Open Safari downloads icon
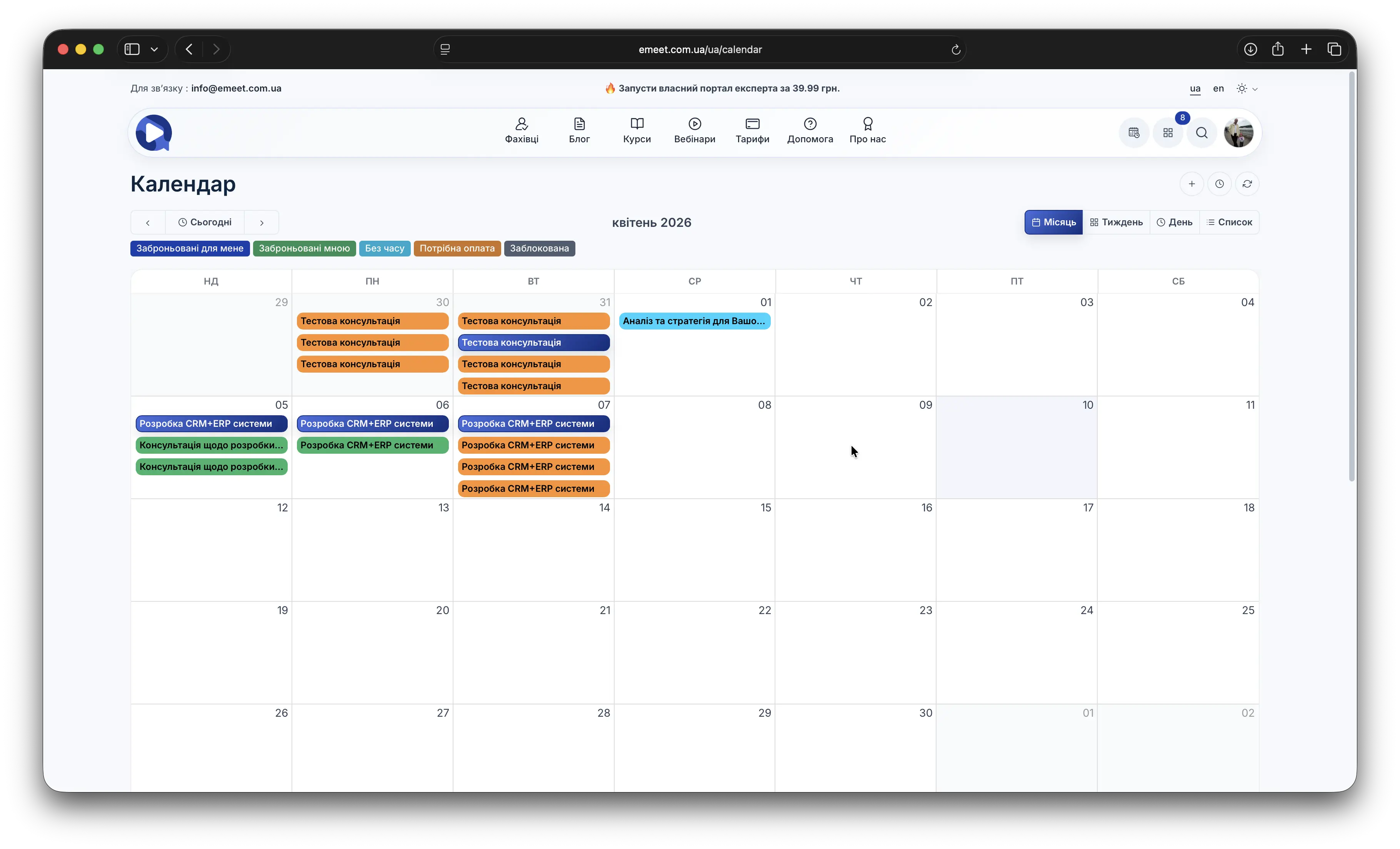1400x849 pixels. [1250, 49]
